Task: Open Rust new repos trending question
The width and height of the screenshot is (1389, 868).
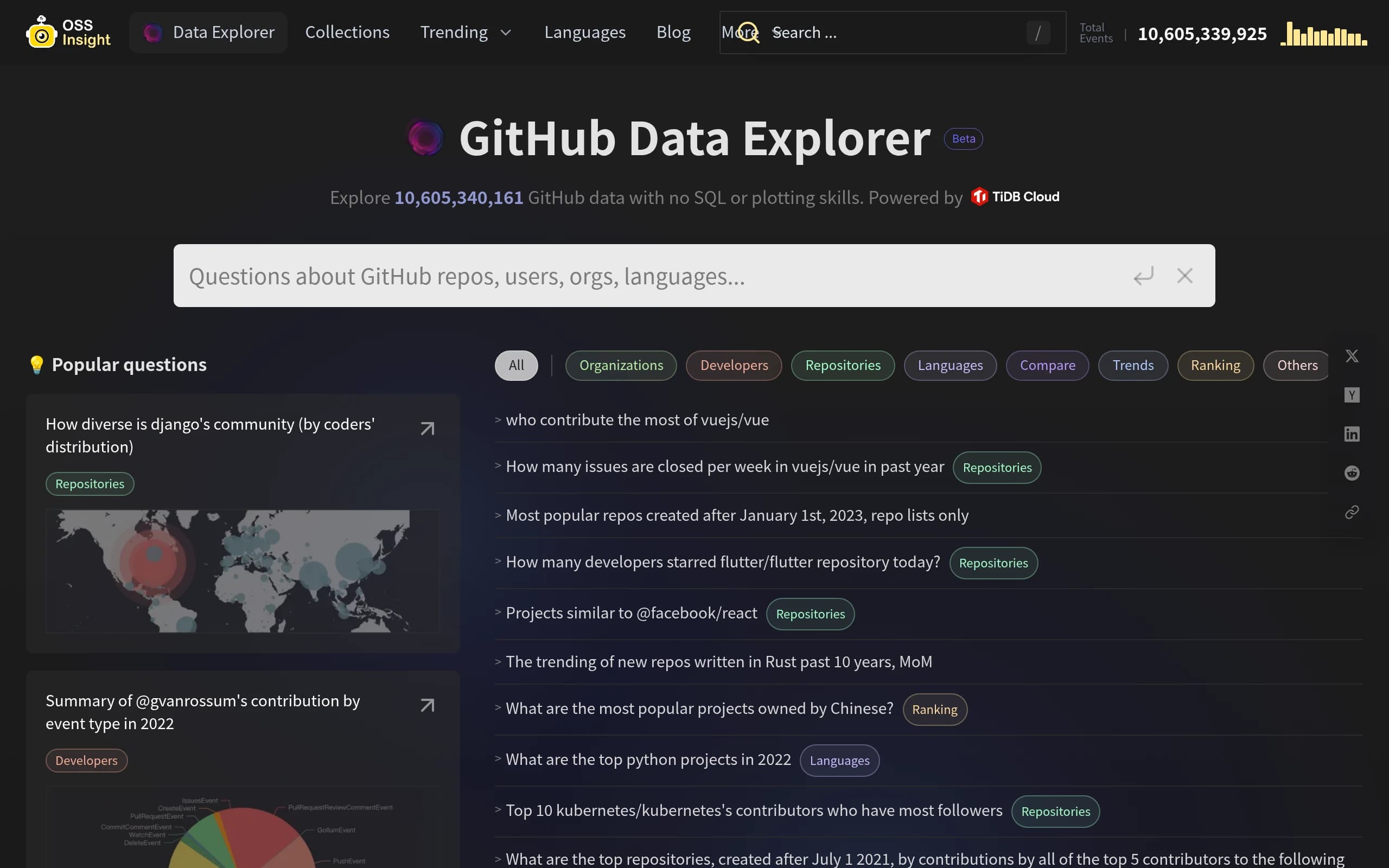Action: (718, 662)
